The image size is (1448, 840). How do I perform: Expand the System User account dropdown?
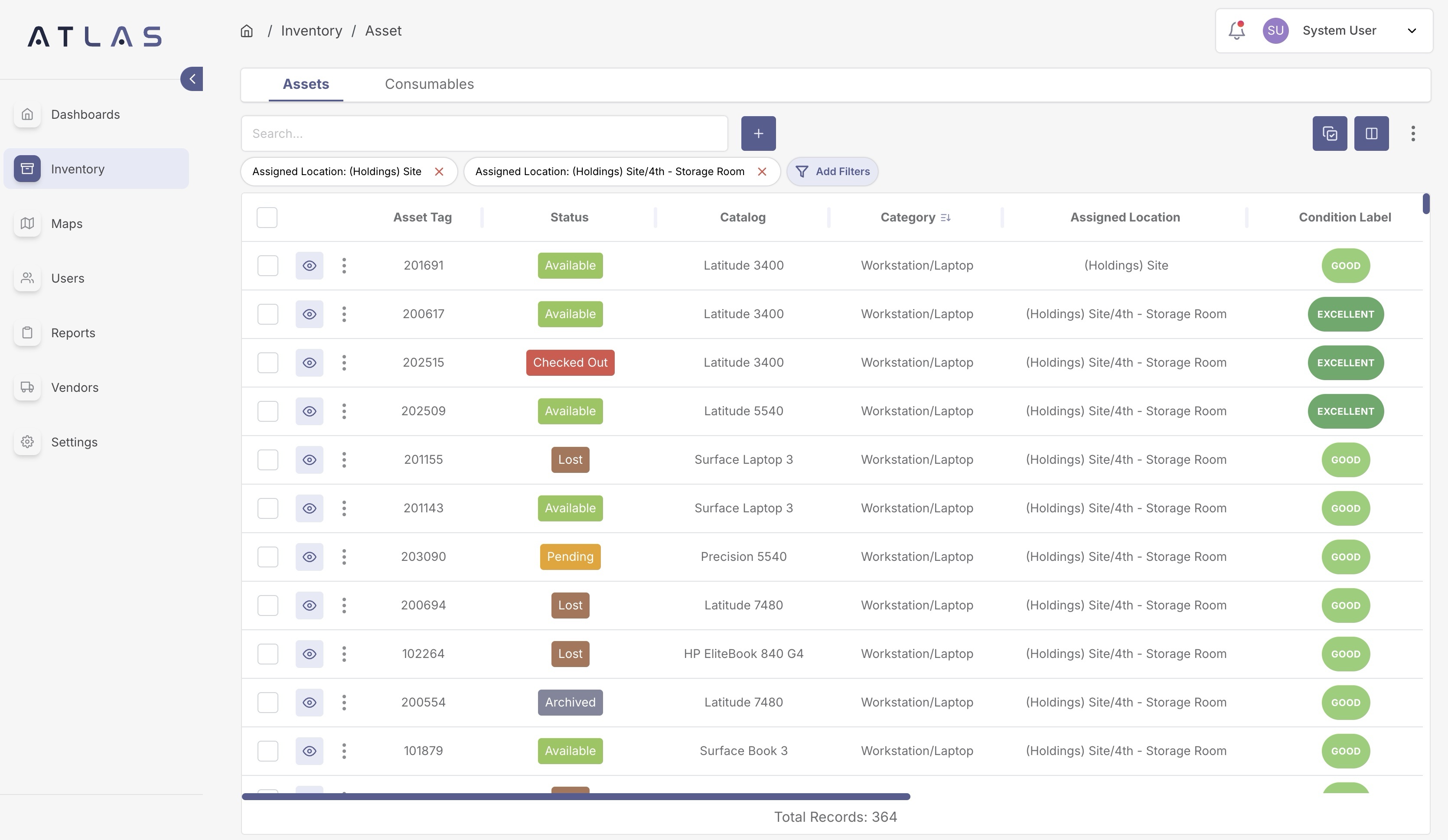(x=1411, y=31)
